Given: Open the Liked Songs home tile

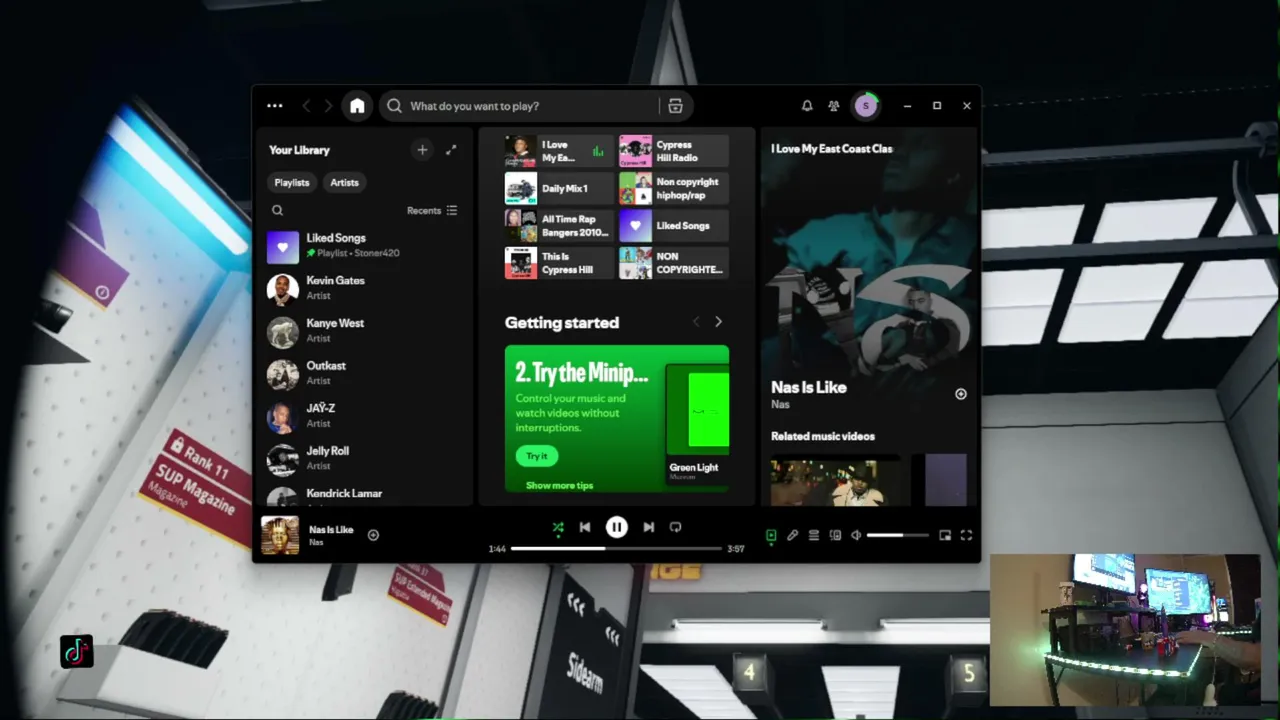Looking at the screenshot, I should pyautogui.click(x=674, y=226).
